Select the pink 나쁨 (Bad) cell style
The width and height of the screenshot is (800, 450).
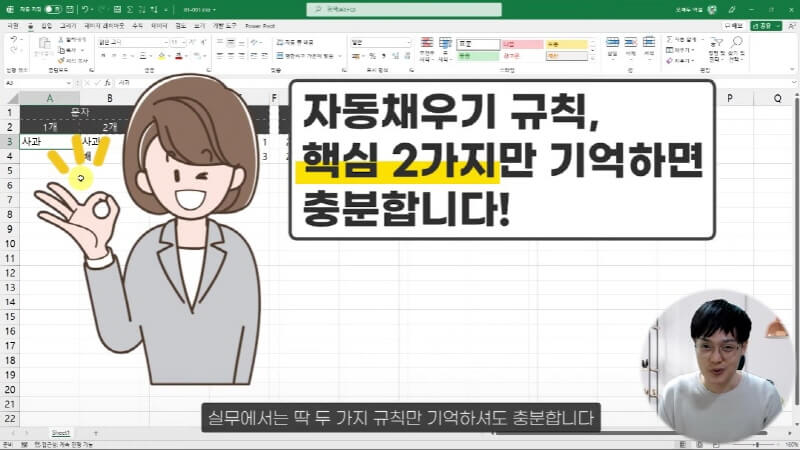pos(522,44)
